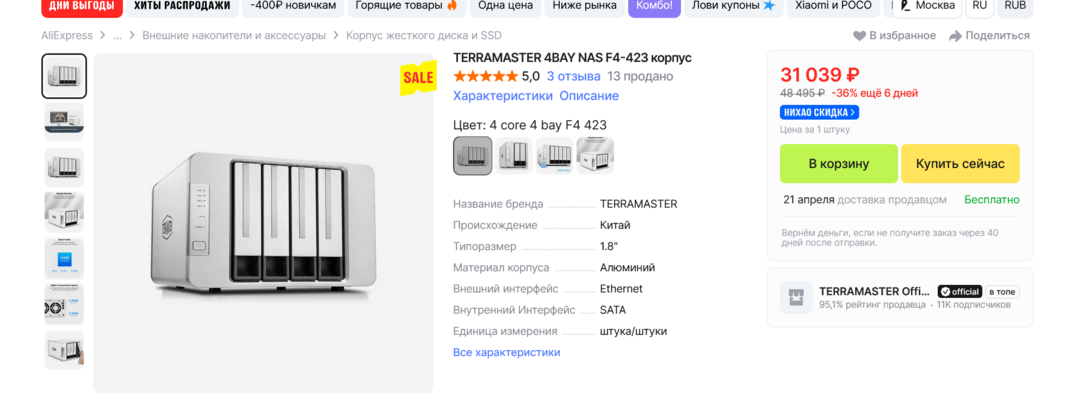
Task: Click the share arrow icon
Action: pyautogui.click(x=955, y=36)
